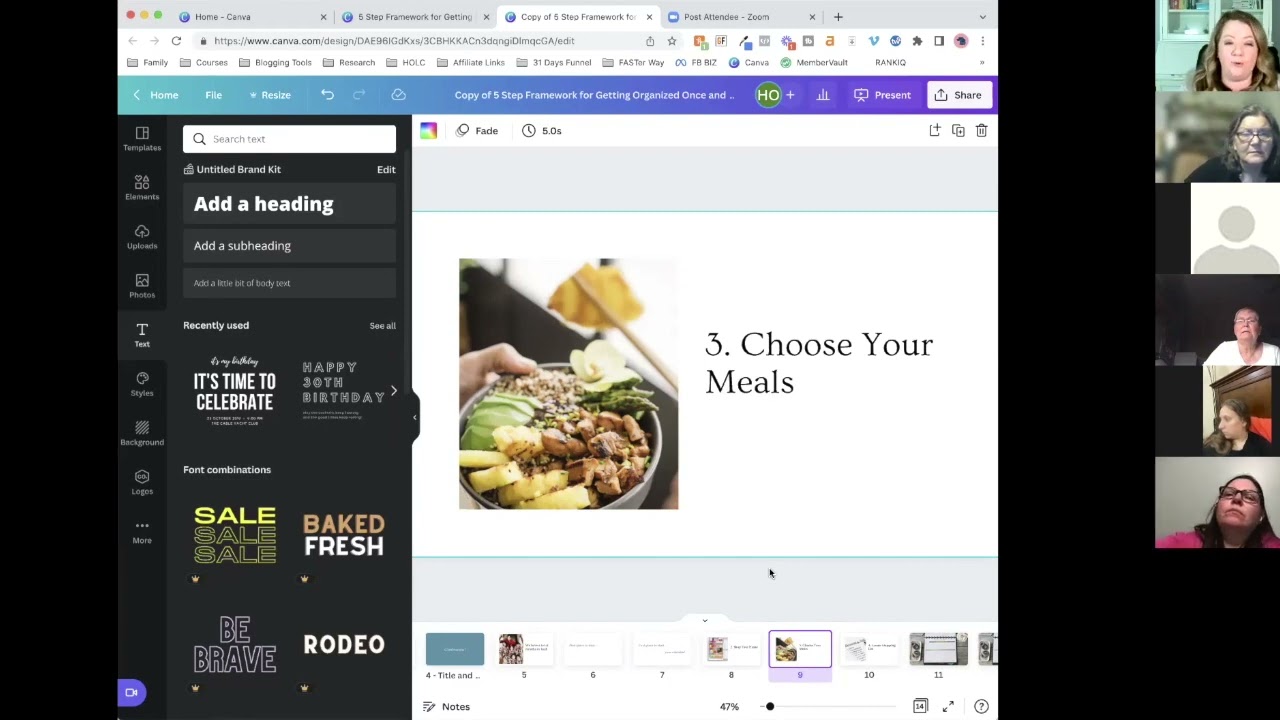Viewport: 1280px width, 720px height.
Task: Click the text search field
Action: pos(289,139)
